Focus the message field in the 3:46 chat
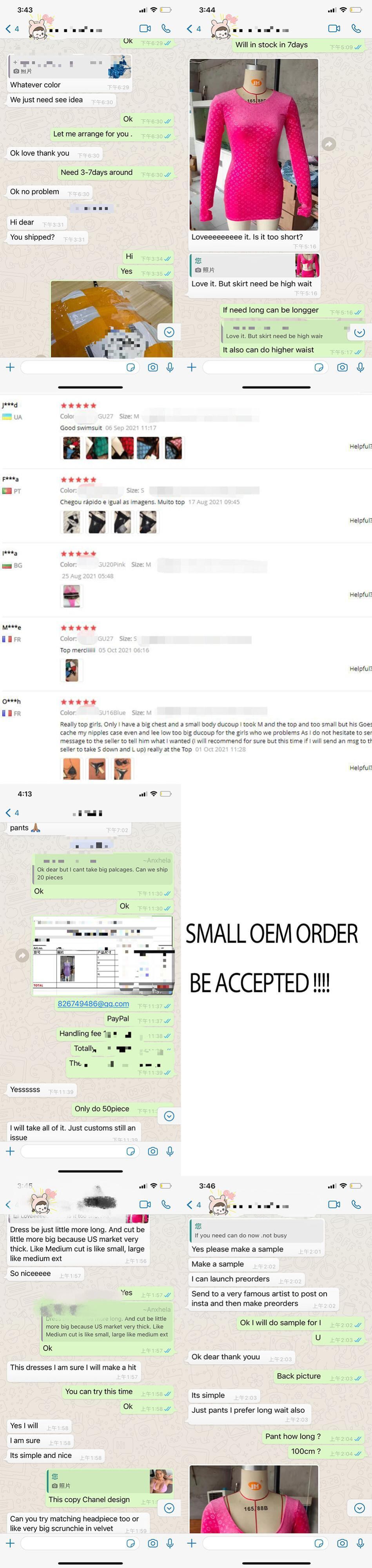The width and height of the screenshot is (372, 1568). coord(255,1543)
